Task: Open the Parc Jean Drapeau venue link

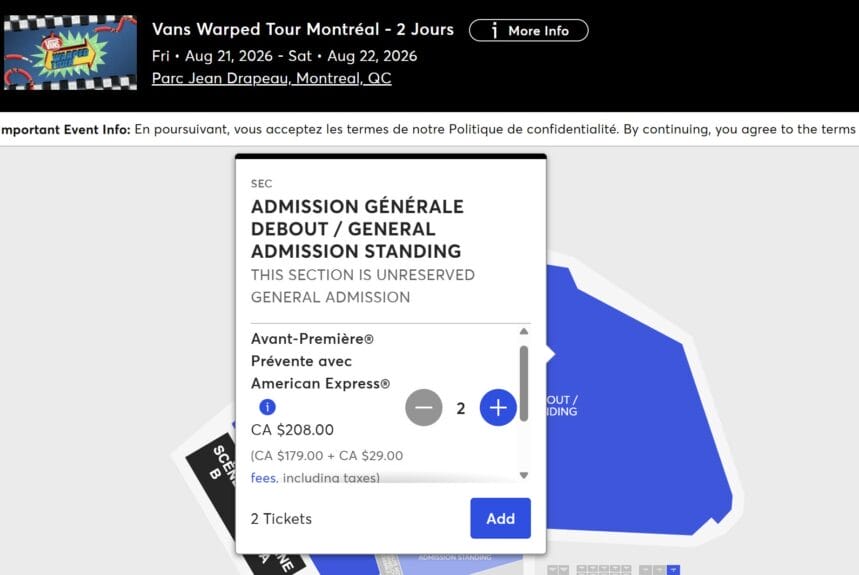Action: point(271,78)
